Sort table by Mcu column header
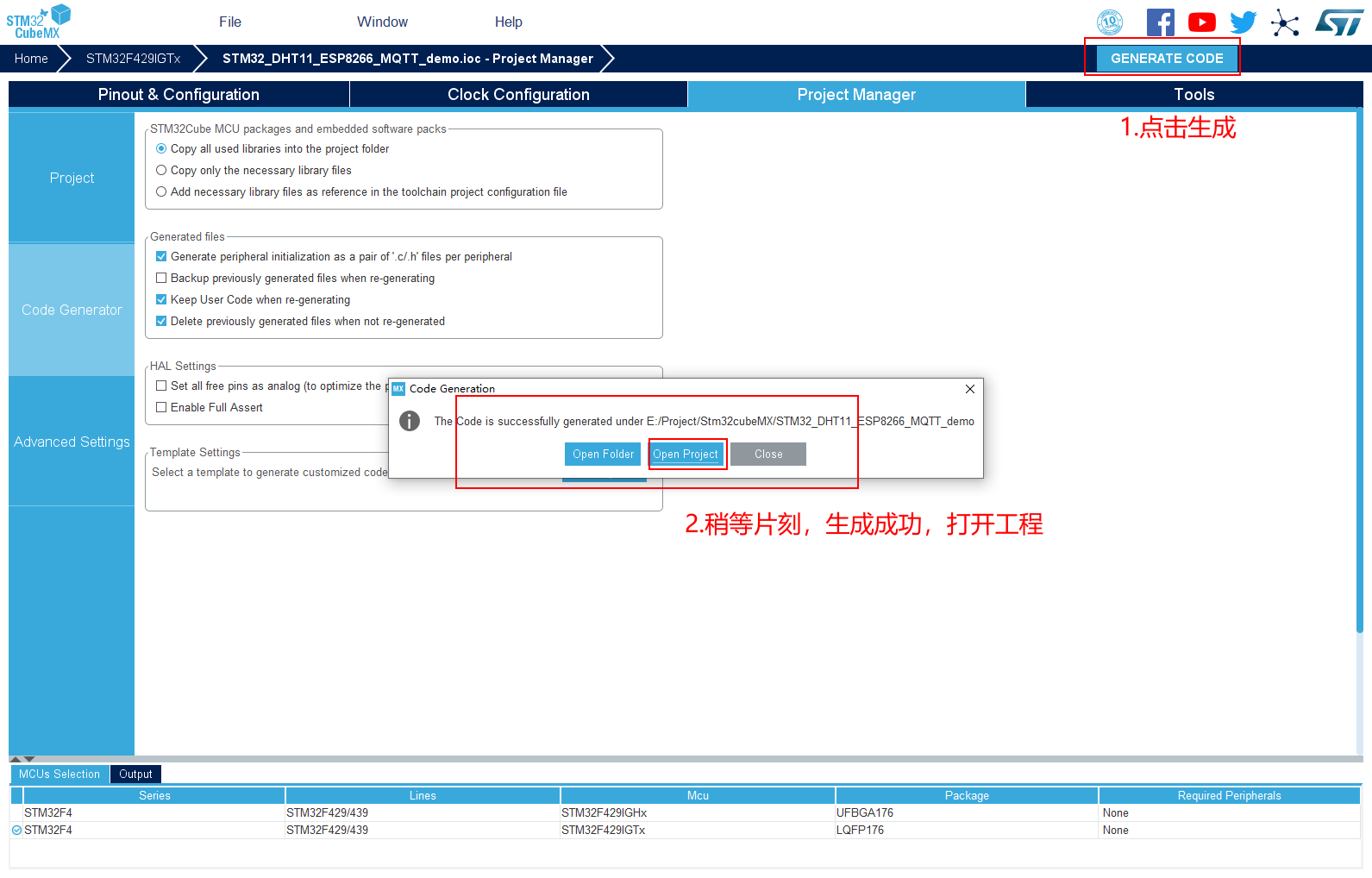The height and width of the screenshot is (878, 1372). click(x=698, y=796)
